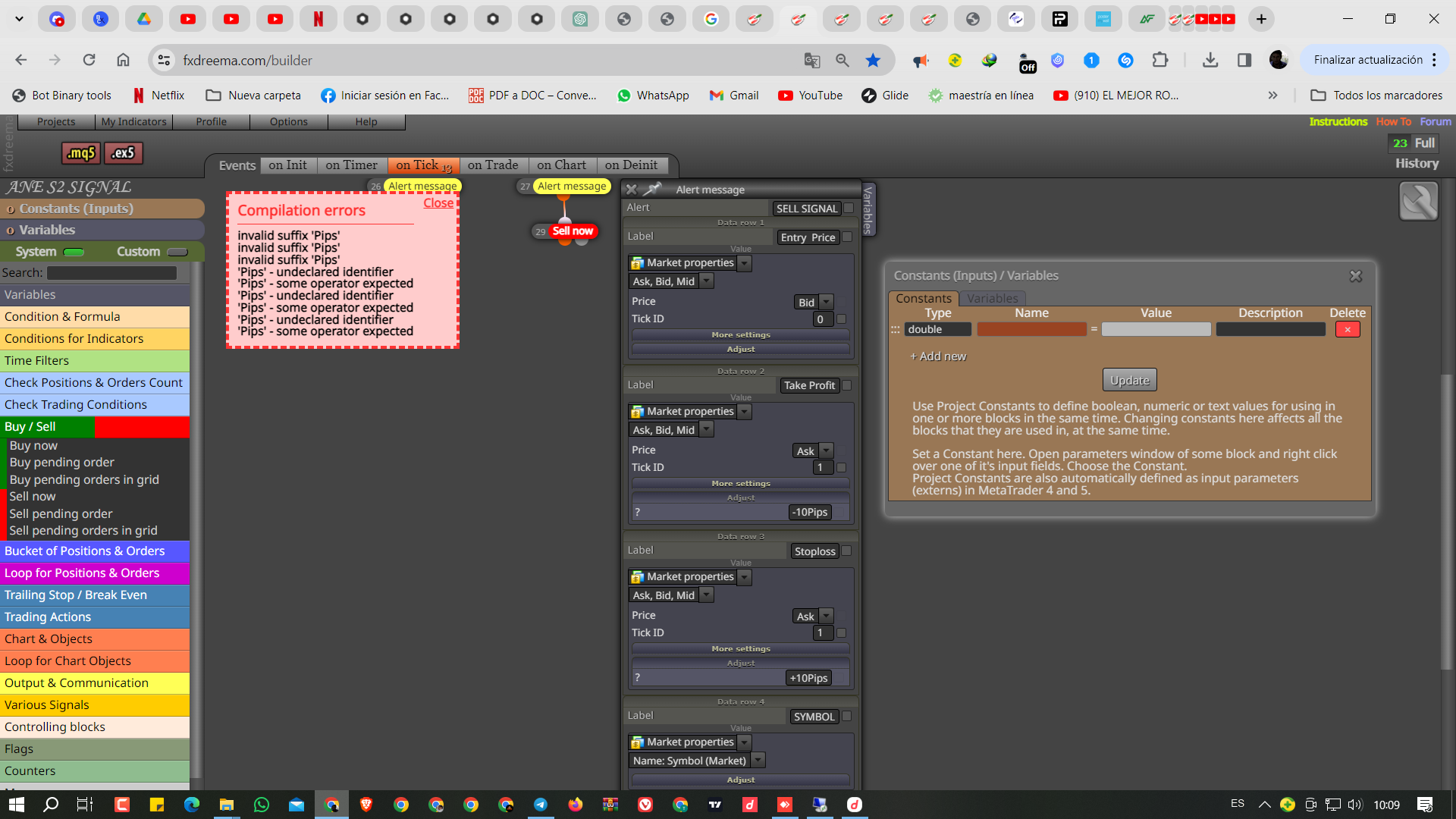
Task: Toggle the System blocks switch
Action: pos(74,252)
